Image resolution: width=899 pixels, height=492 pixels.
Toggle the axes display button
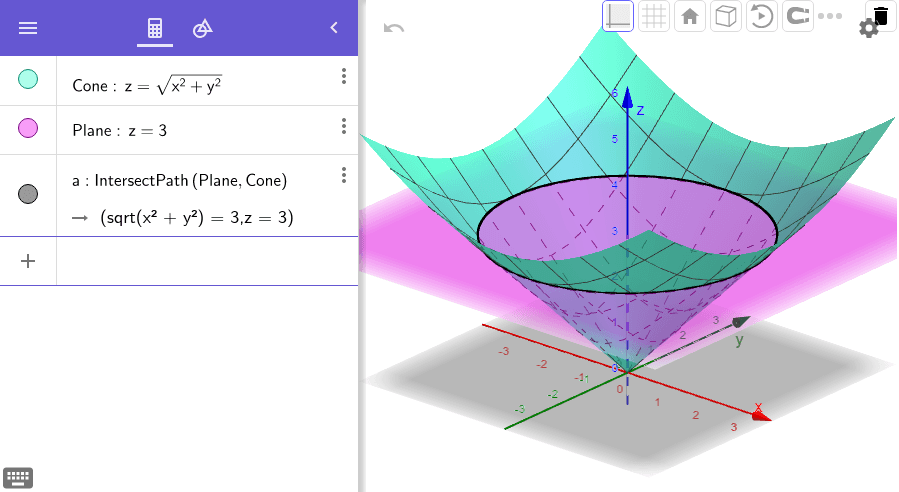618,16
